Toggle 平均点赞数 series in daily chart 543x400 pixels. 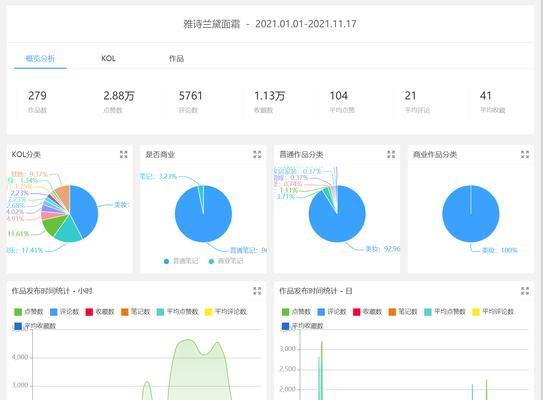coord(445,312)
